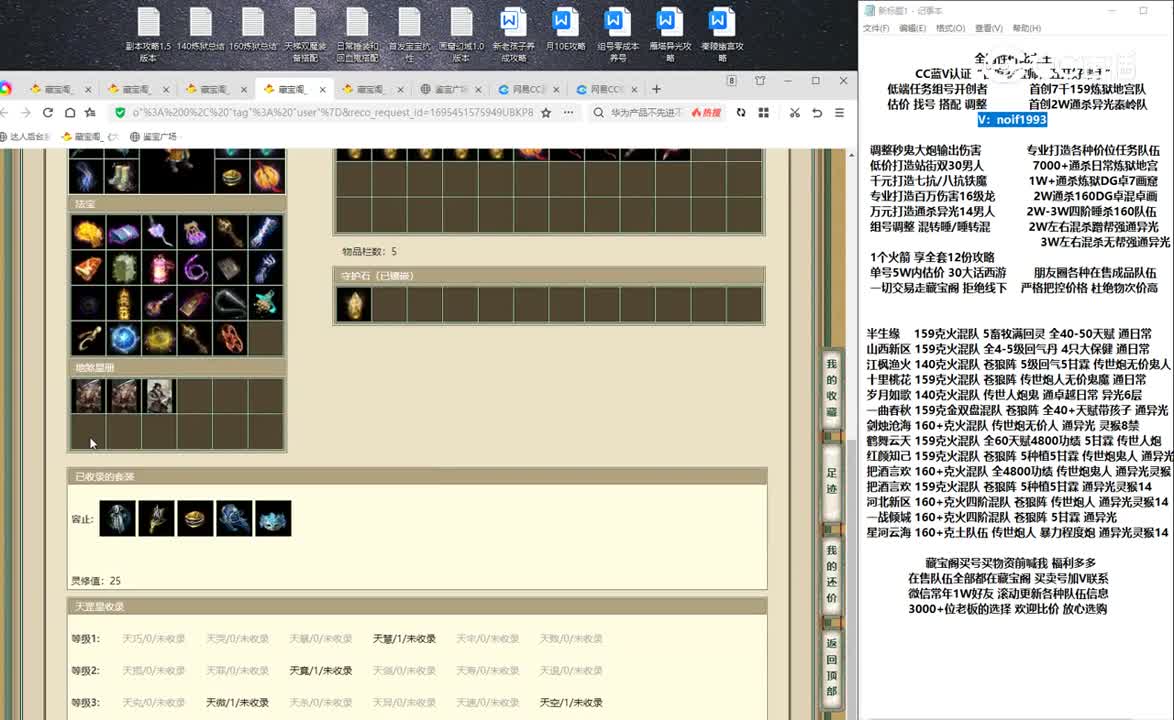Click the browser home icon
The height and width of the screenshot is (720, 1174).
(70, 112)
